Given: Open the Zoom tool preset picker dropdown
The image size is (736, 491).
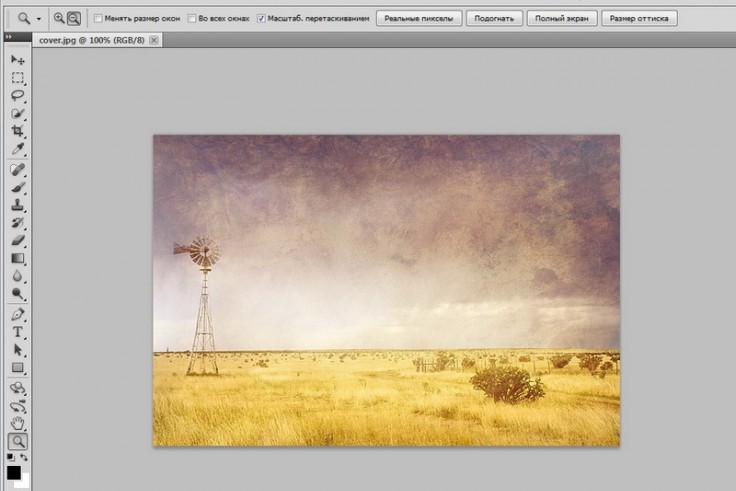Looking at the screenshot, I should (x=39, y=18).
